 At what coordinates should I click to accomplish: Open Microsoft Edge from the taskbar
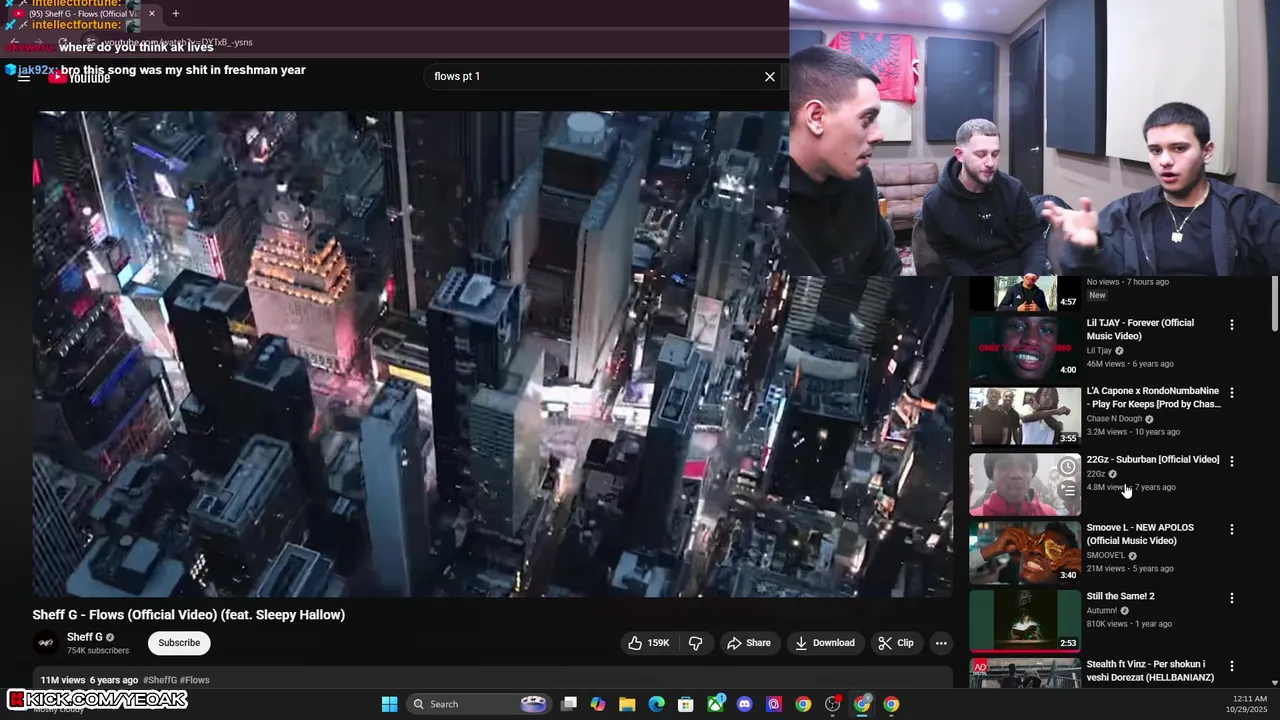point(656,704)
